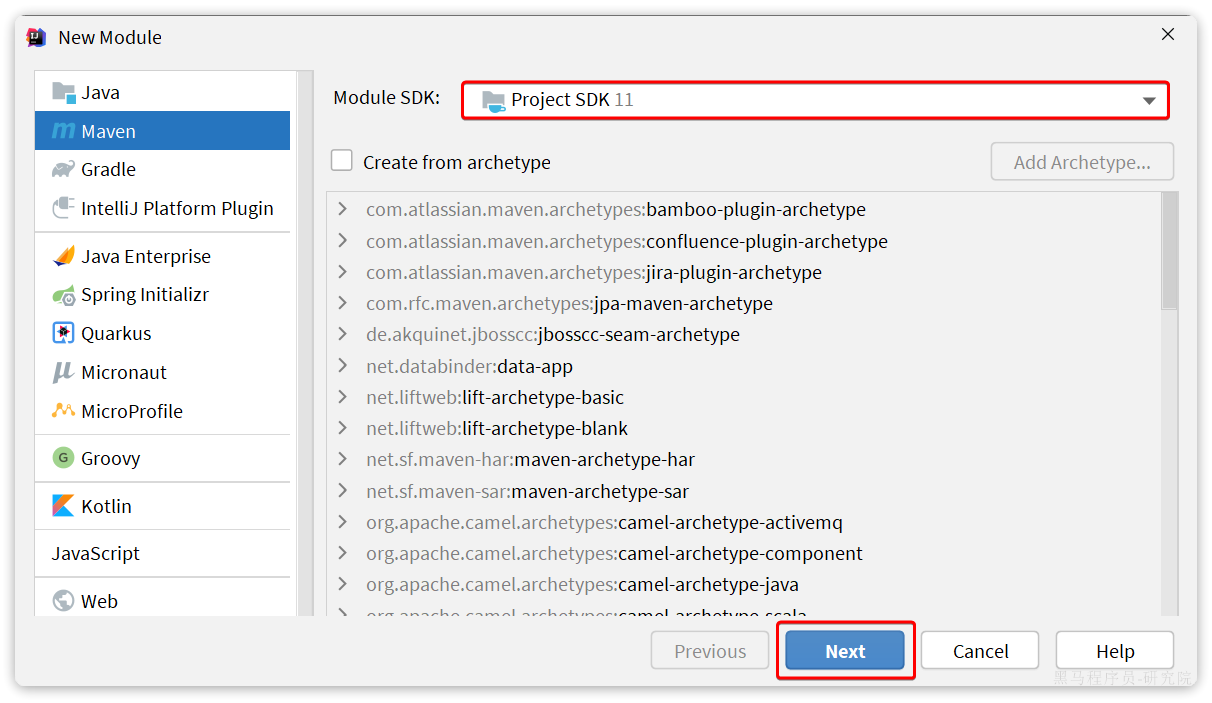
Task: Expand camel-archetype-activemq entry
Action: [343, 522]
